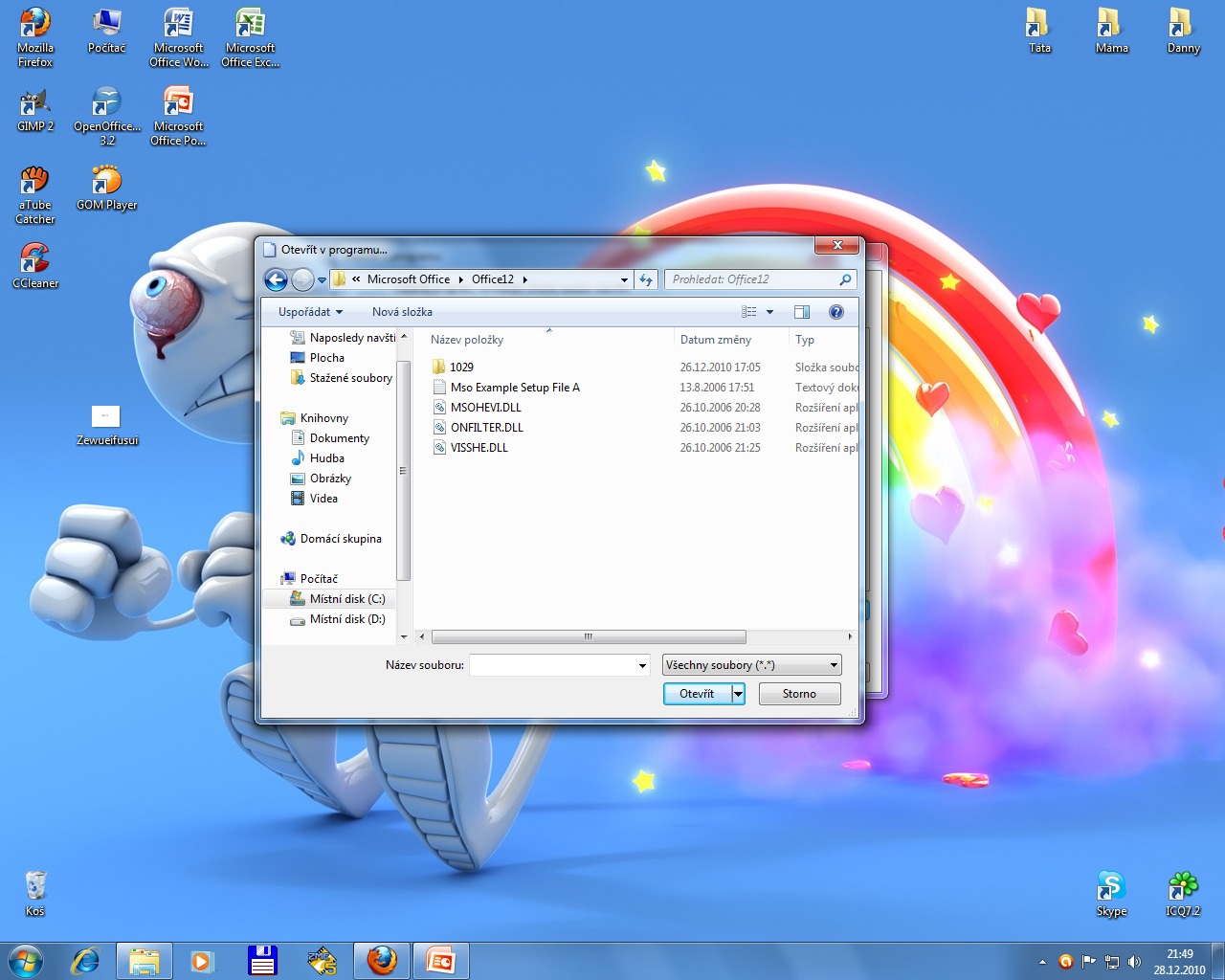Navigate to the Microsoft Office breadcrumb
The width and height of the screenshot is (1225, 980).
[x=409, y=279]
